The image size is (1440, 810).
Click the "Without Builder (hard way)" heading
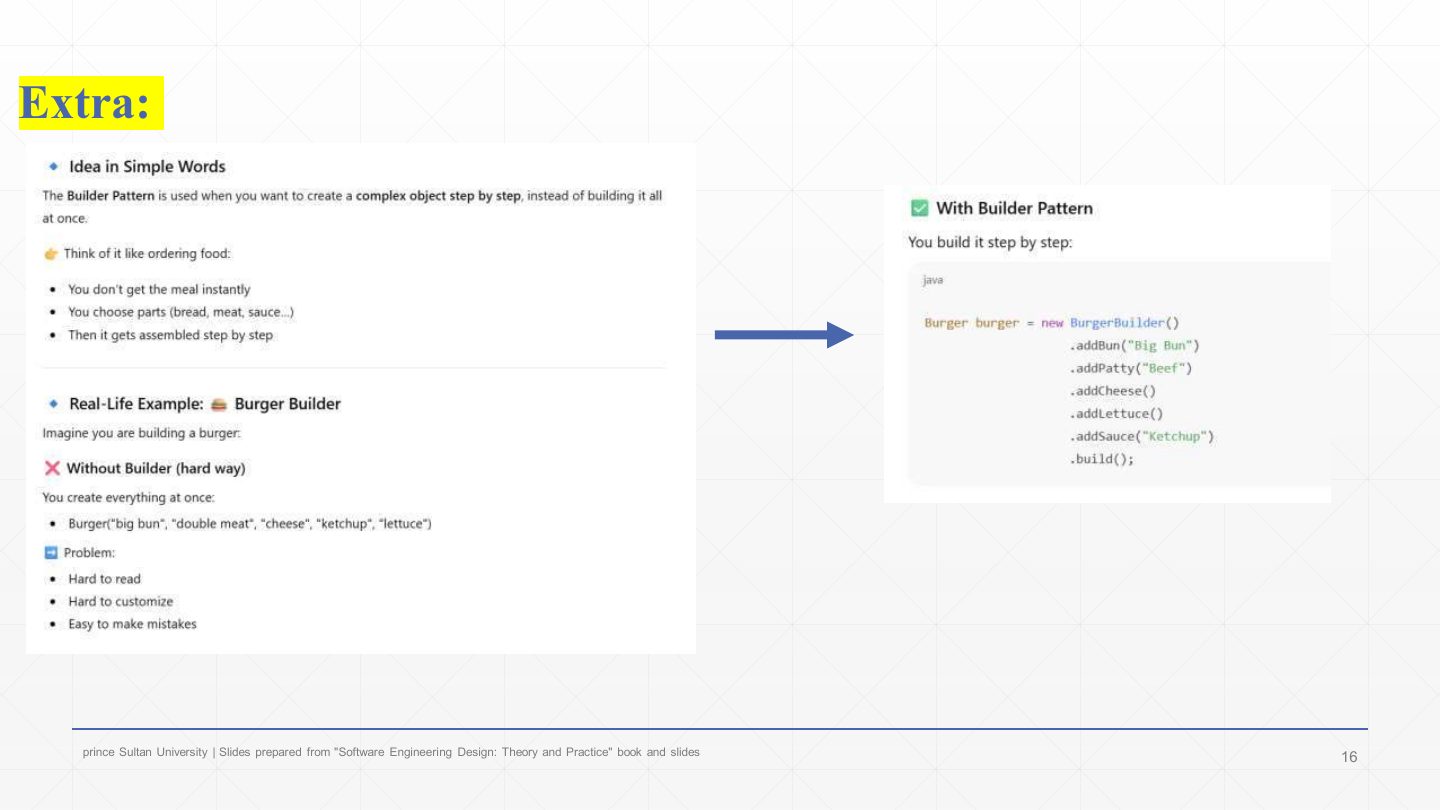tap(156, 468)
